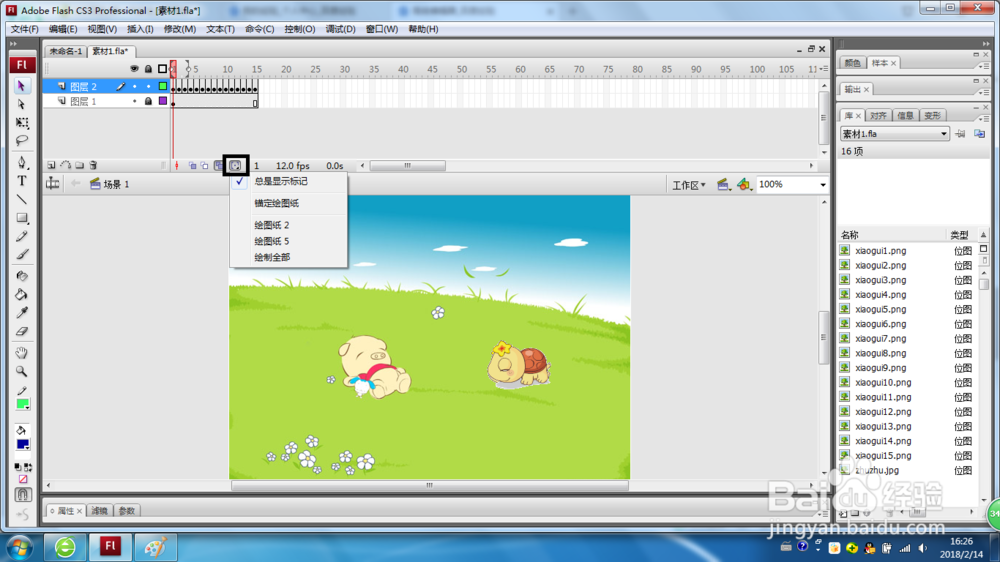Open the timeline panel options menu
Screen dimensions: 1000x562
824,68
